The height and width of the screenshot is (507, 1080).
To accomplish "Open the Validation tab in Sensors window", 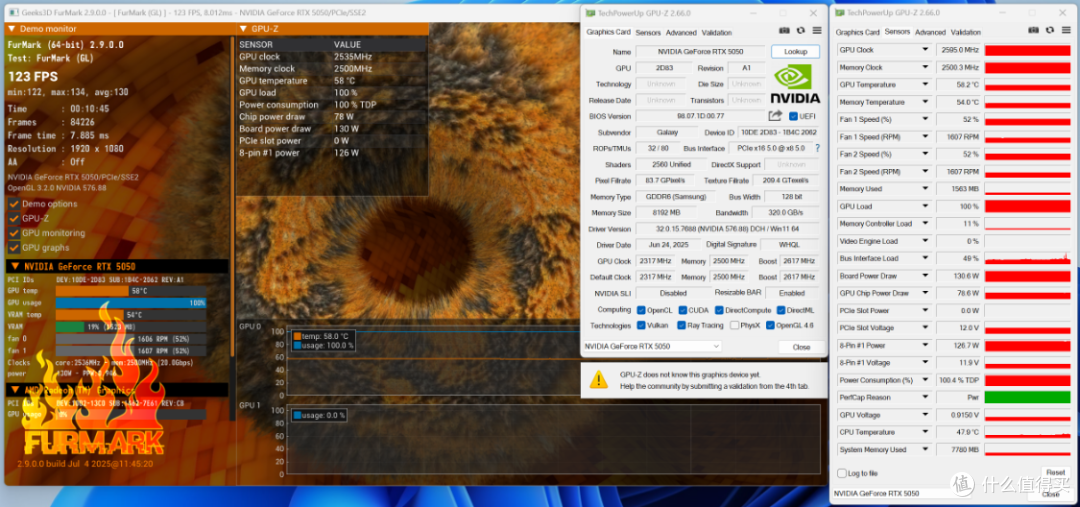I will pyautogui.click(x=966, y=32).
